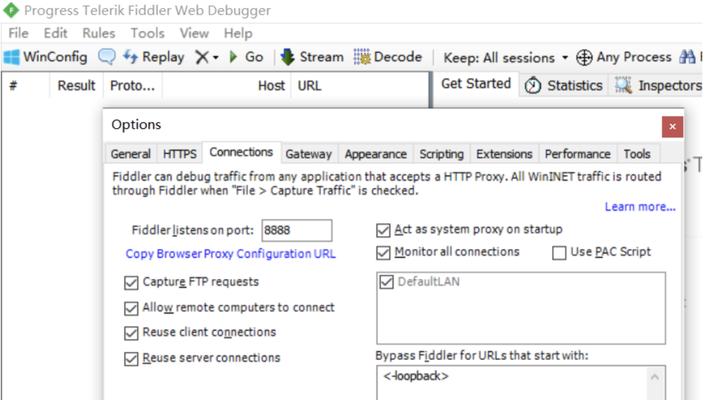
Task: Follow the Learn more link
Action: coord(640,207)
